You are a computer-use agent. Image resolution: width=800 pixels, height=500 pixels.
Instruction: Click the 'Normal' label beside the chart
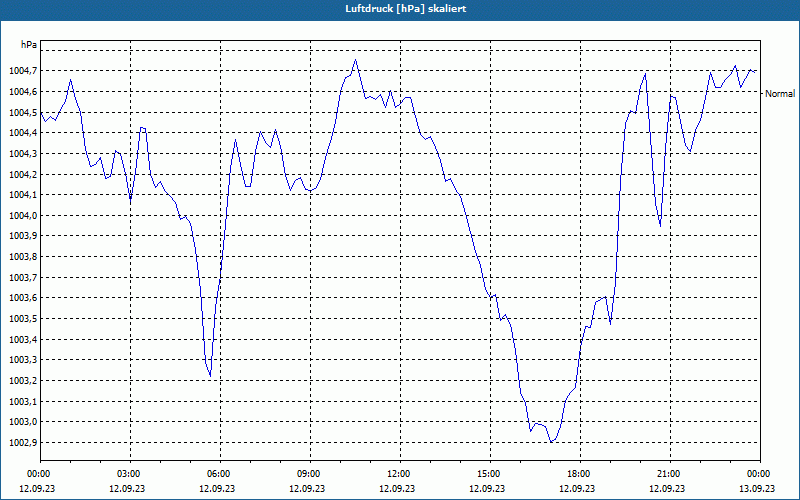click(x=780, y=94)
